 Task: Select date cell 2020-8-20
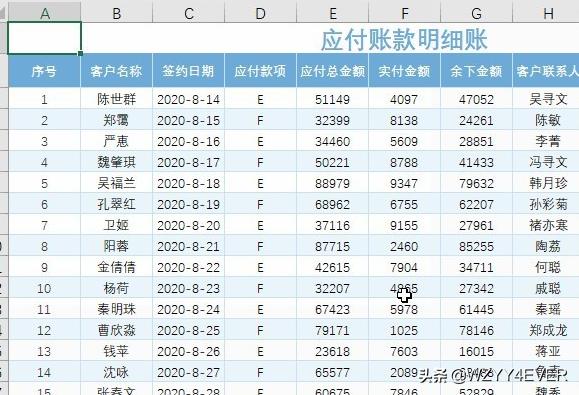point(188,225)
